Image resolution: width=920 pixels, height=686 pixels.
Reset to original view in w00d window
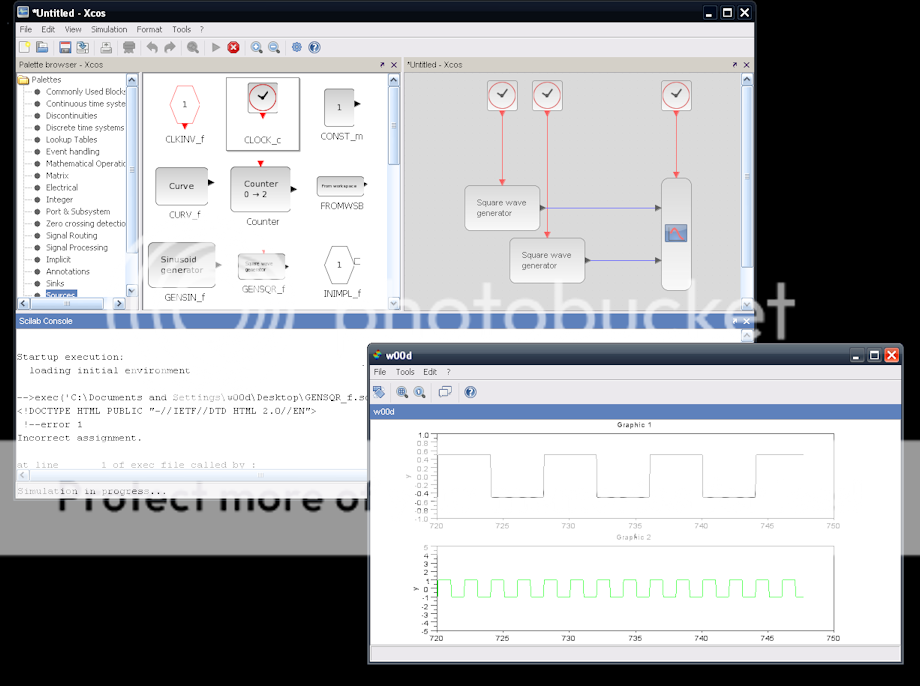pos(420,392)
